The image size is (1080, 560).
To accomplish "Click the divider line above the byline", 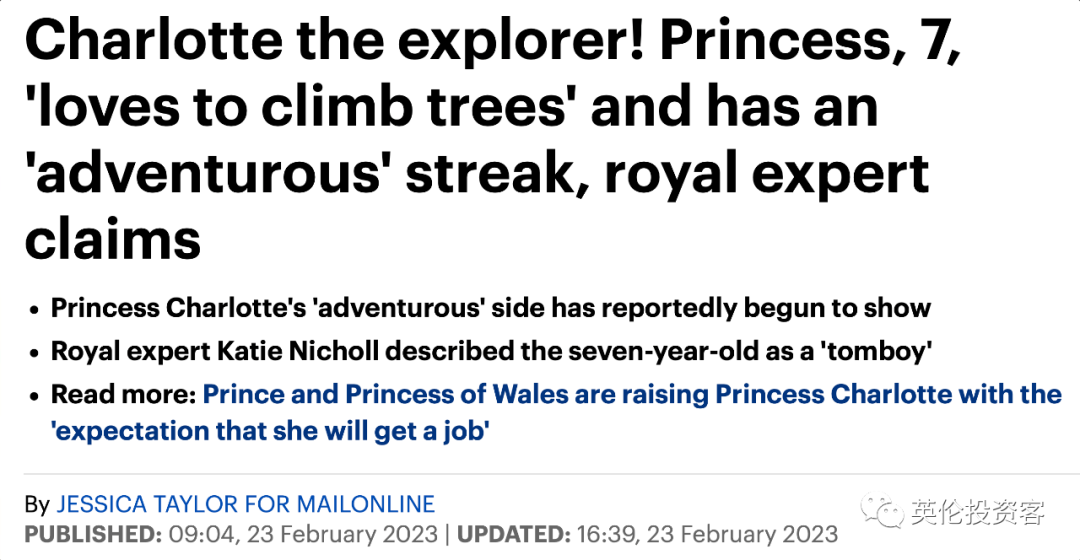I will (552, 474).
